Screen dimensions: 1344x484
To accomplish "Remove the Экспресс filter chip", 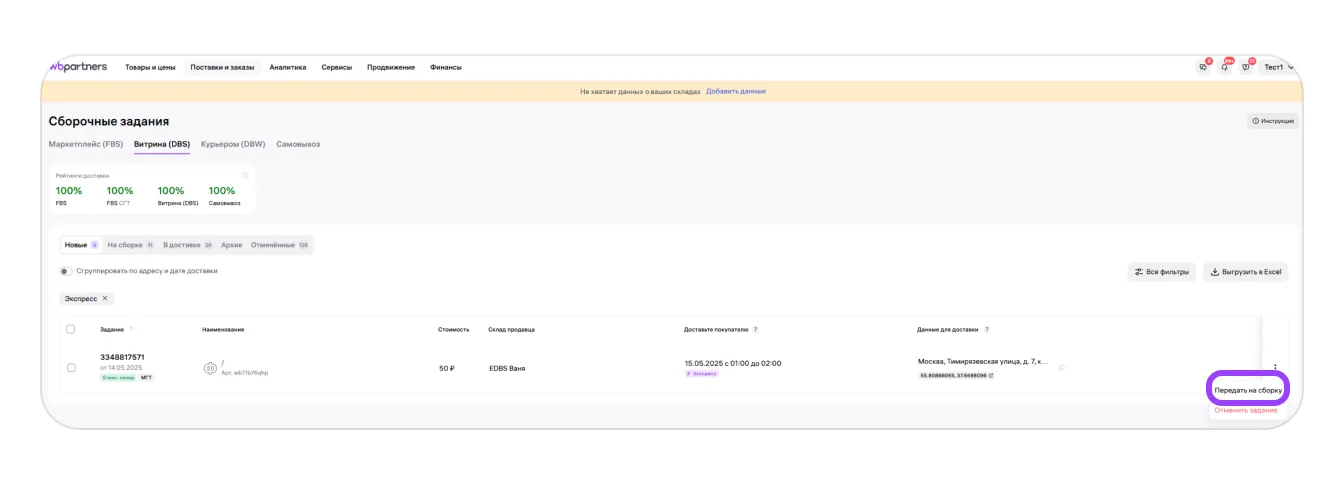I will pos(105,298).
